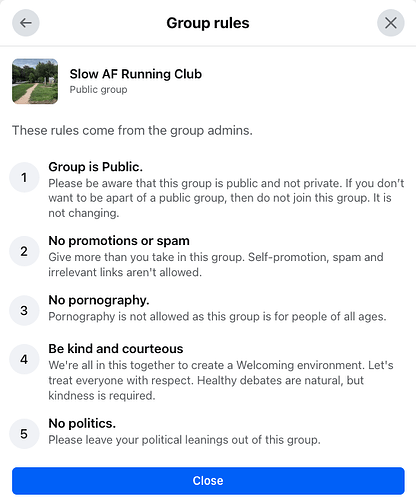This screenshot has width=416, height=500.
Task: Click the 'Group is Public.' rule title
Action: (96, 167)
